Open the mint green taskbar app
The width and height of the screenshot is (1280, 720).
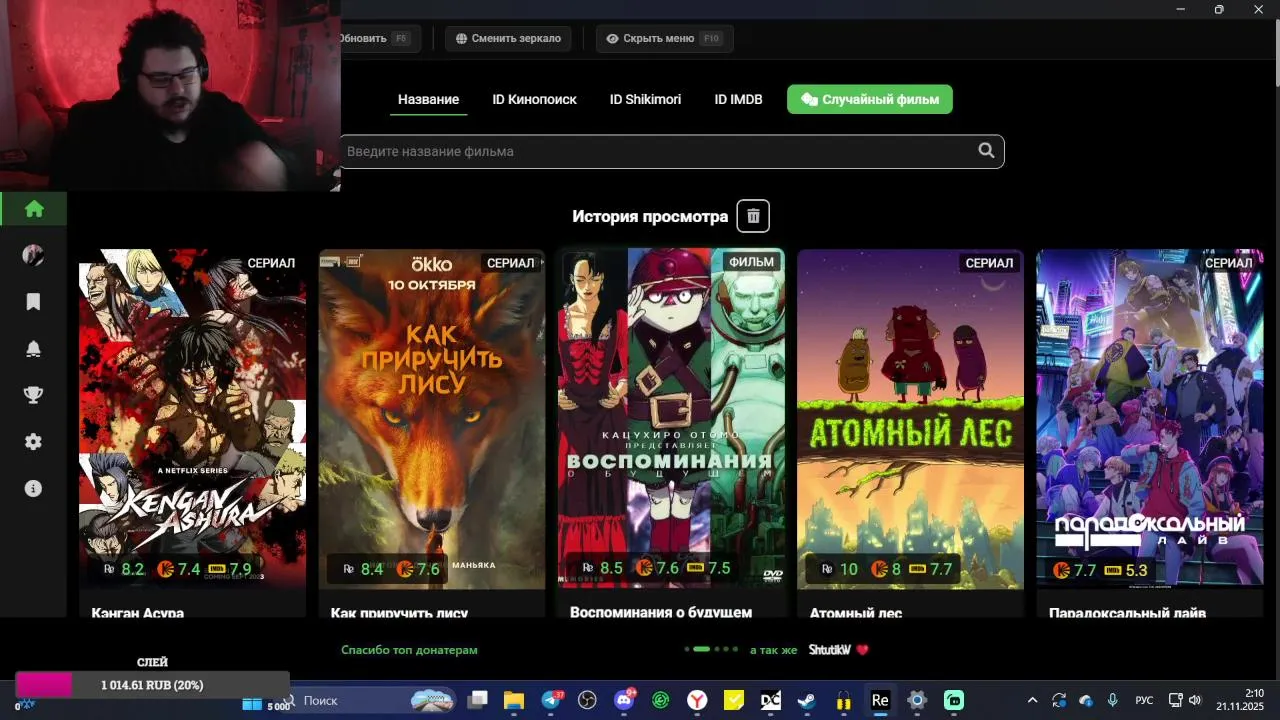coord(954,700)
